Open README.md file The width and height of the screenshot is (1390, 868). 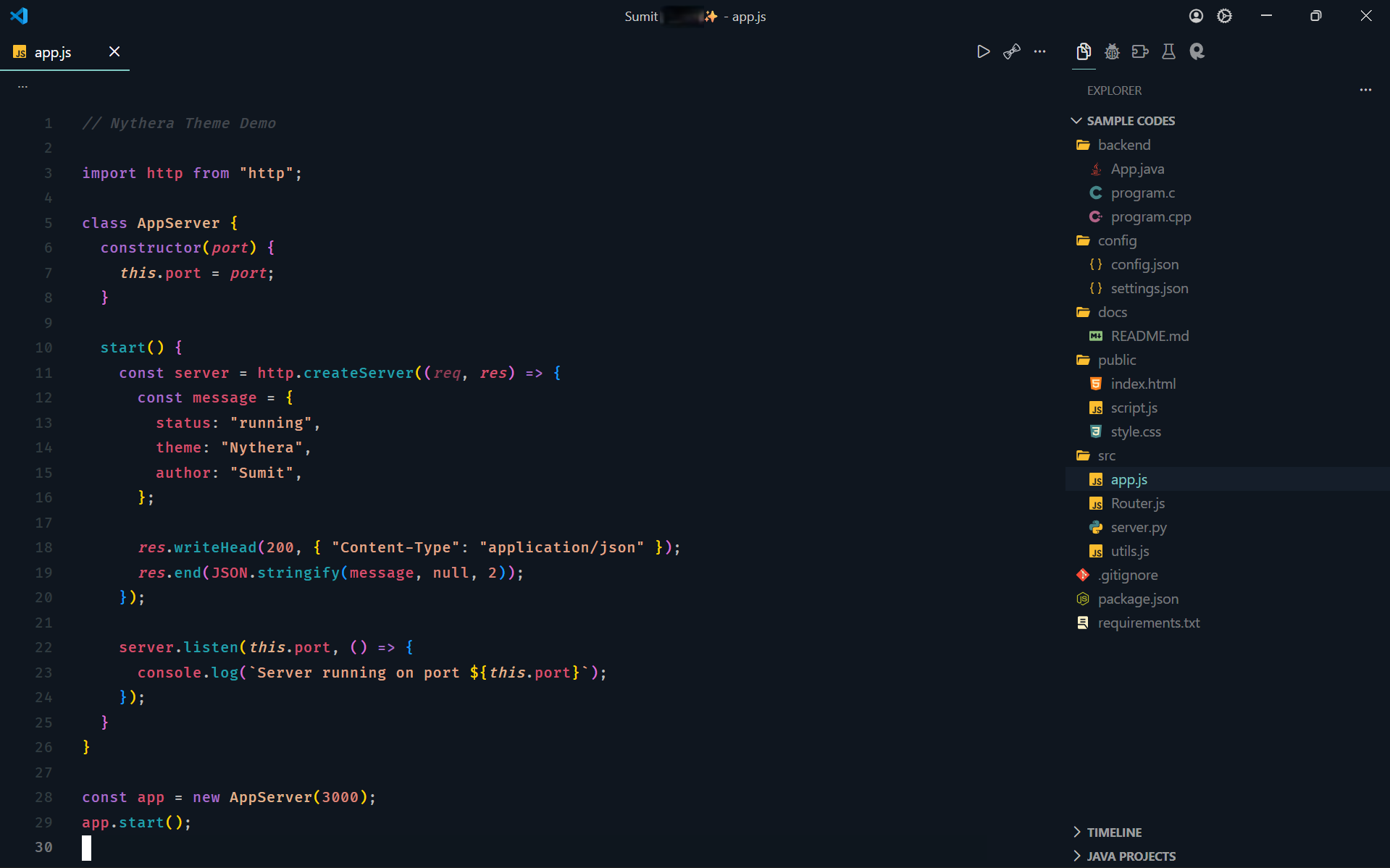pyautogui.click(x=1228, y=336)
